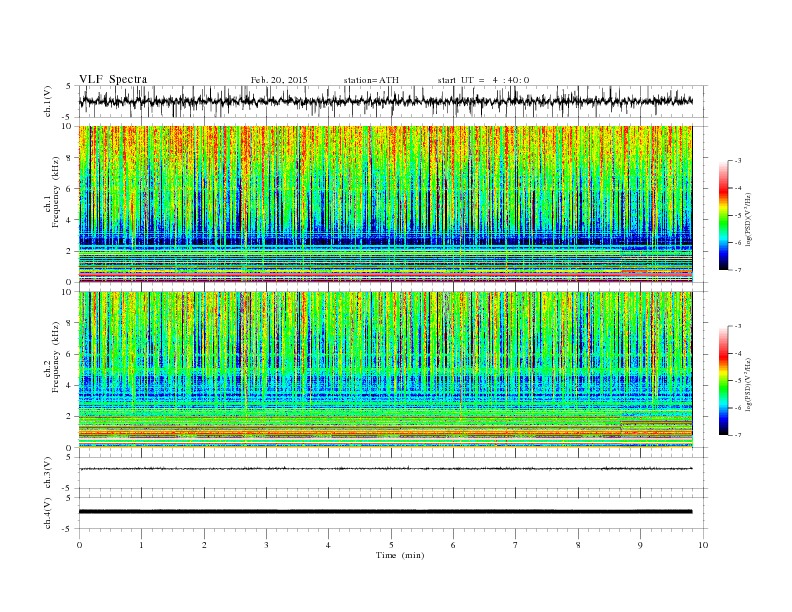
Task: Click time axis tick label "8"
Action: pos(578,545)
